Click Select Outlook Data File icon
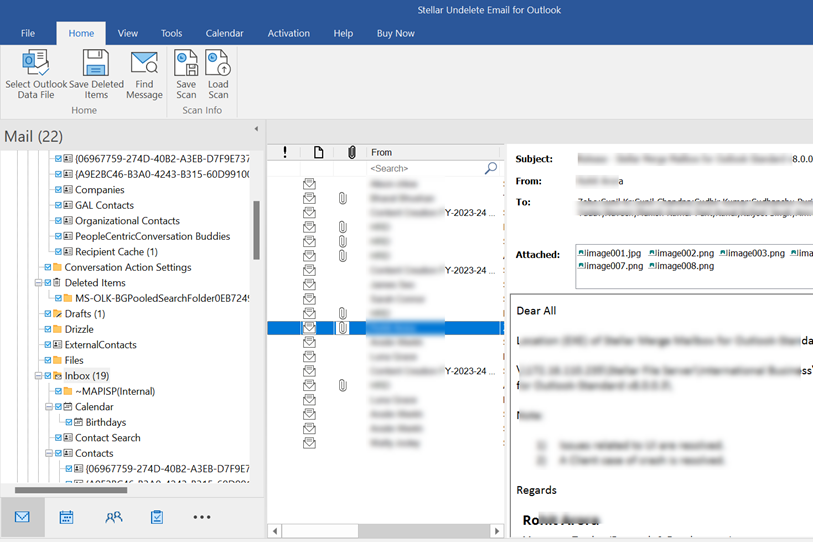This screenshot has width=813, height=542. [36, 63]
